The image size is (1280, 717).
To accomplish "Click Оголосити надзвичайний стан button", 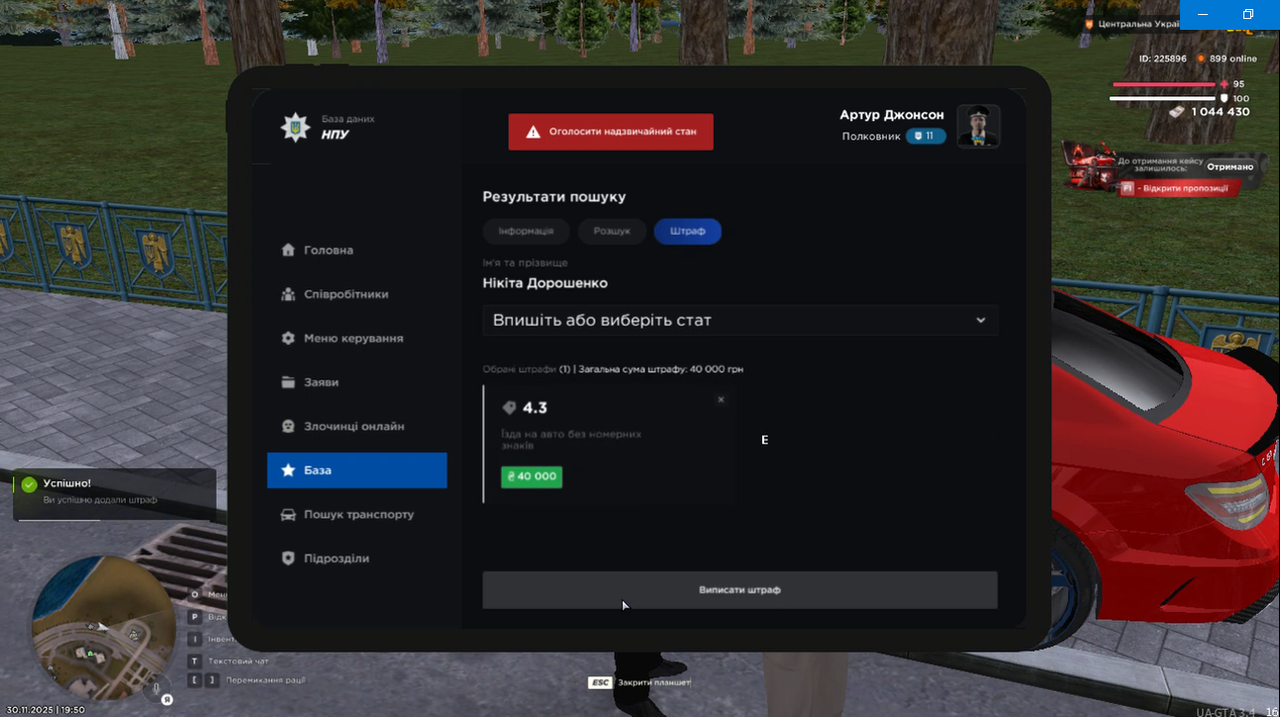I will coord(611,131).
